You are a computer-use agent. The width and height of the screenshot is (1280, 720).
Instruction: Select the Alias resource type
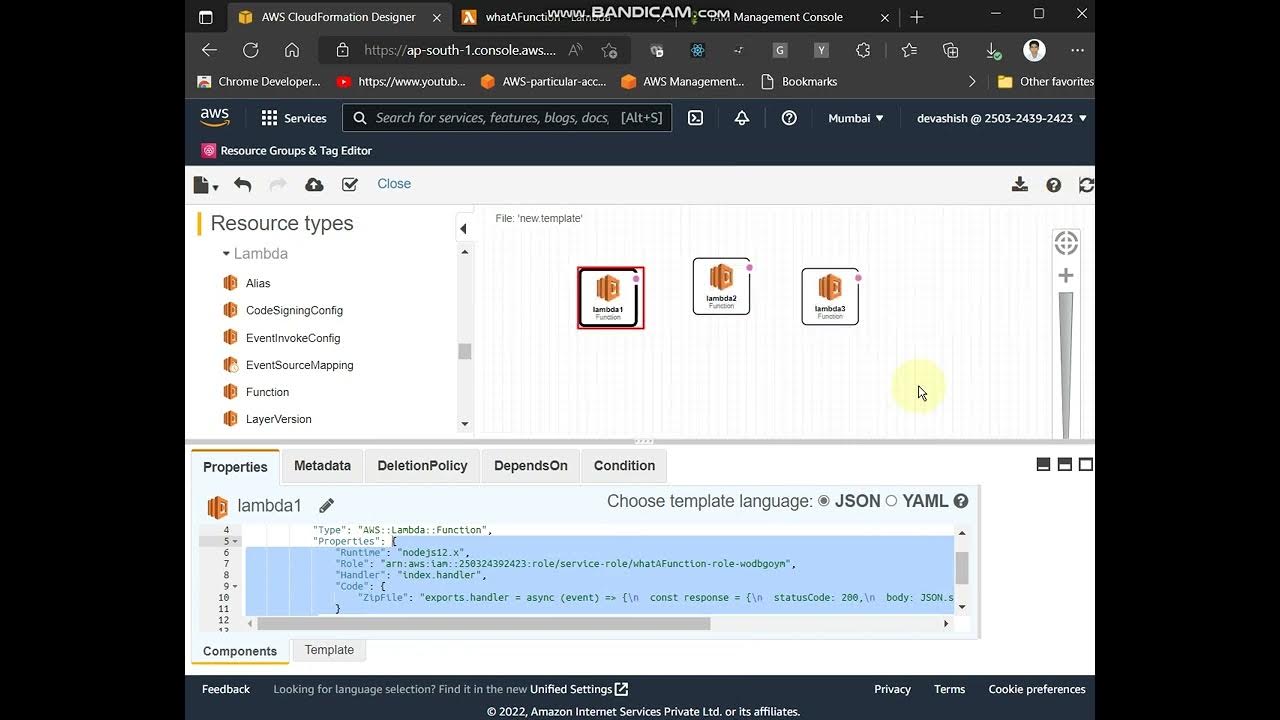[258, 283]
